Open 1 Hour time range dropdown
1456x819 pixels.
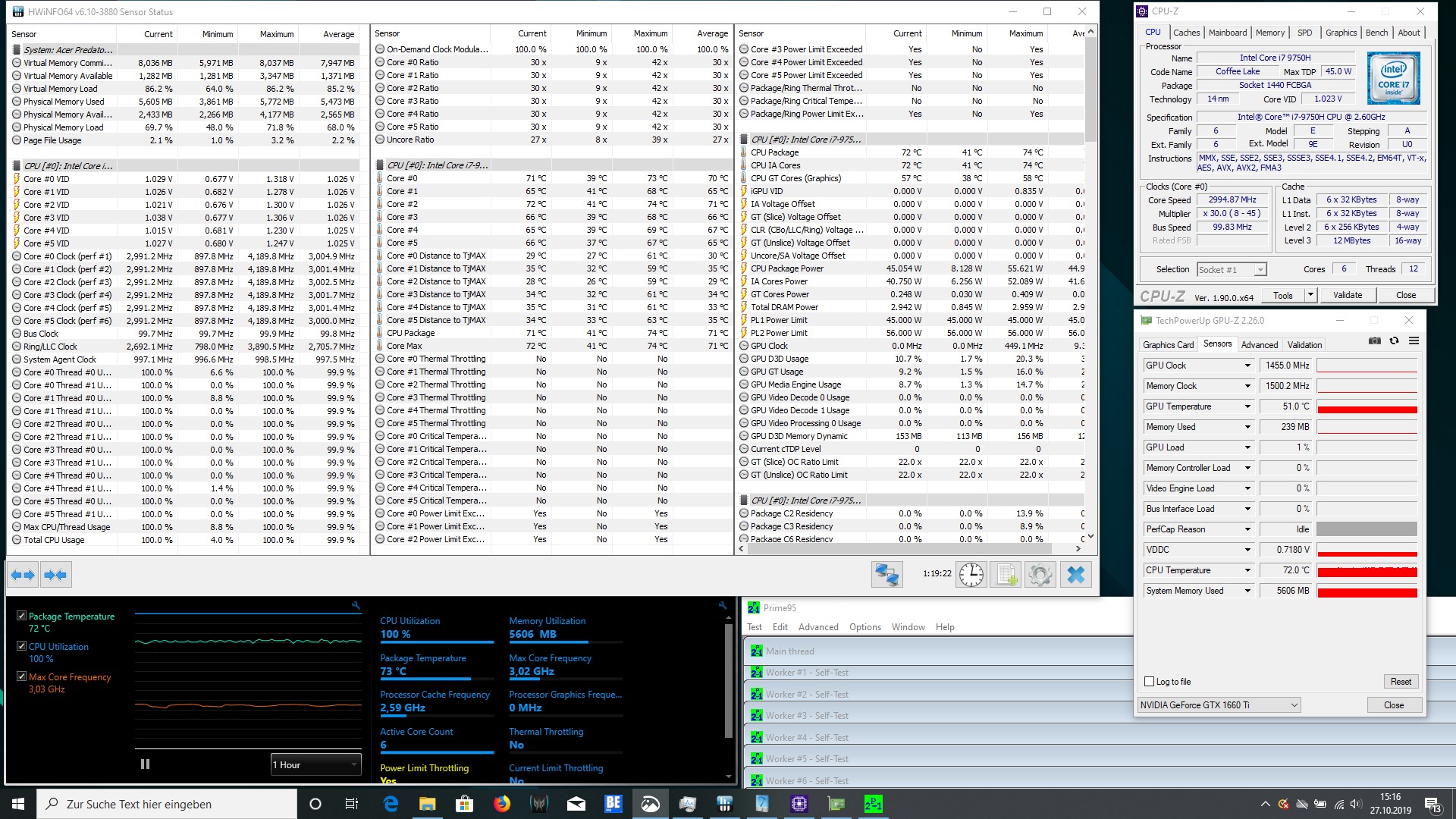tap(315, 764)
